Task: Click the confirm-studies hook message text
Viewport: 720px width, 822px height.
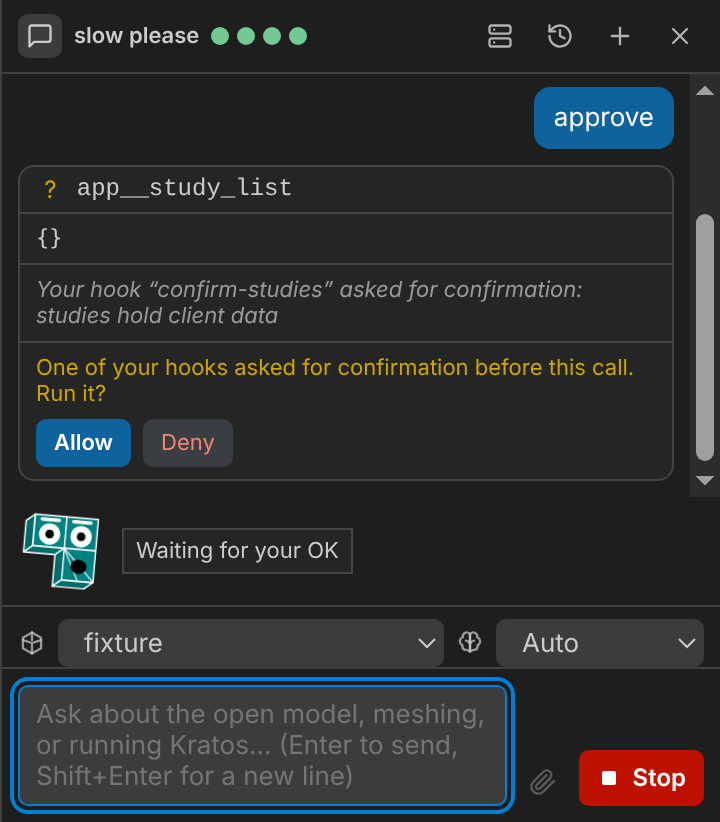Action: (x=309, y=302)
